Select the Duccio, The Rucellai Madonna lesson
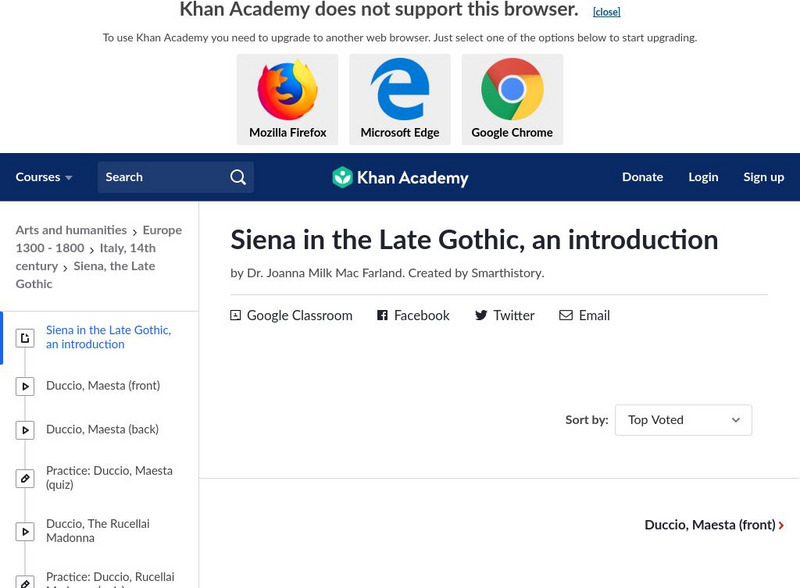The height and width of the screenshot is (588, 800). 107,530
